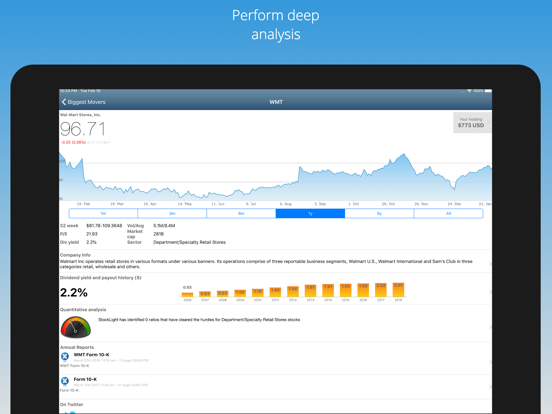Click the Annual Reports section heading
This screenshot has width=552, height=414.
click(77, 347)
